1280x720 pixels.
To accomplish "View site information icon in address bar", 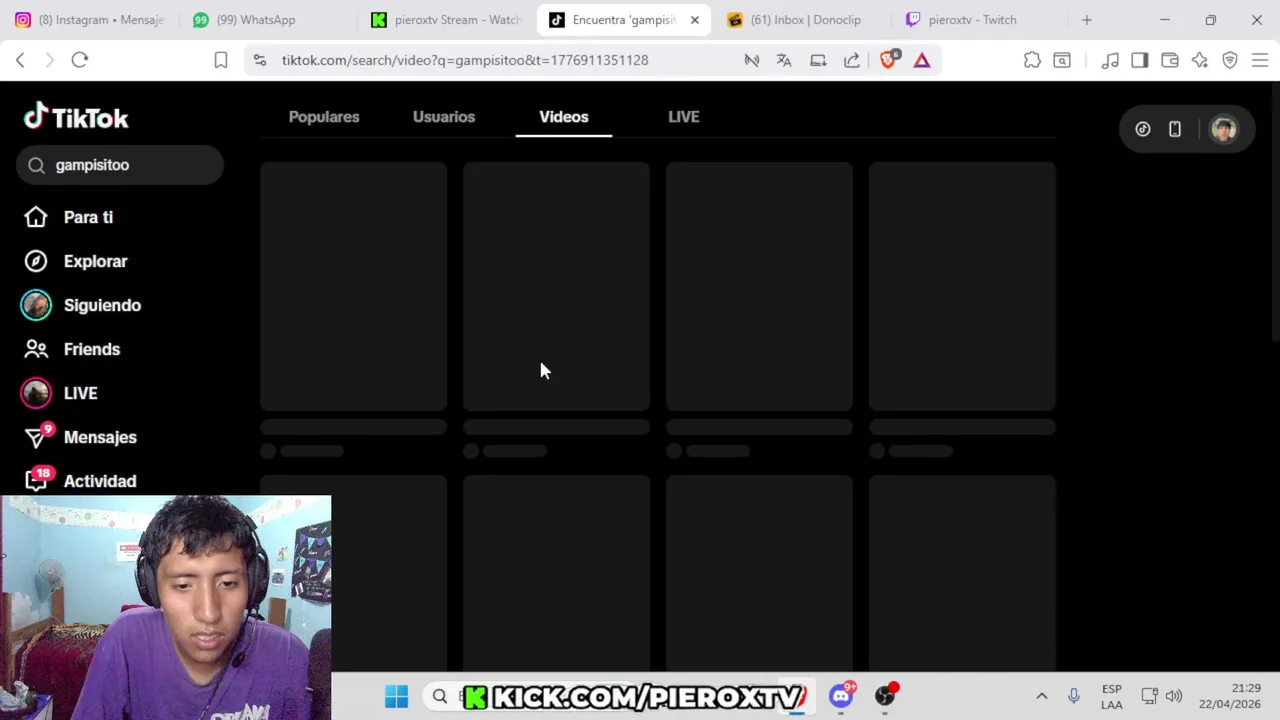I will tap(260, 60).
